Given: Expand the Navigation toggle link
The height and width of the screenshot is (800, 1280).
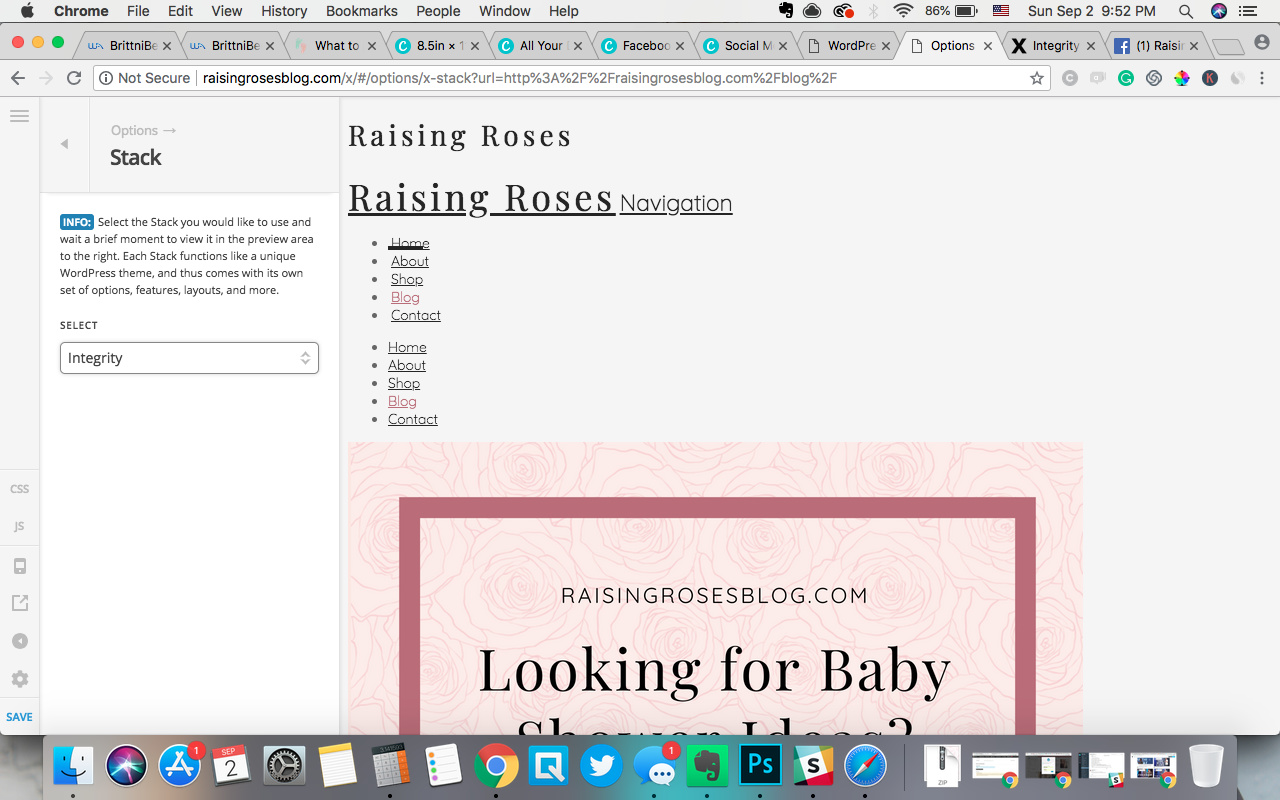Looking at the screenshot, I should [x=676, y=203].
